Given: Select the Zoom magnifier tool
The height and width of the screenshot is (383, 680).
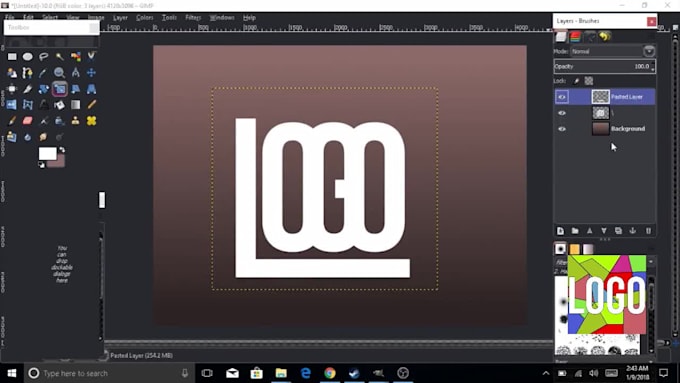Looking at the screenshot, I should [59, 72].
